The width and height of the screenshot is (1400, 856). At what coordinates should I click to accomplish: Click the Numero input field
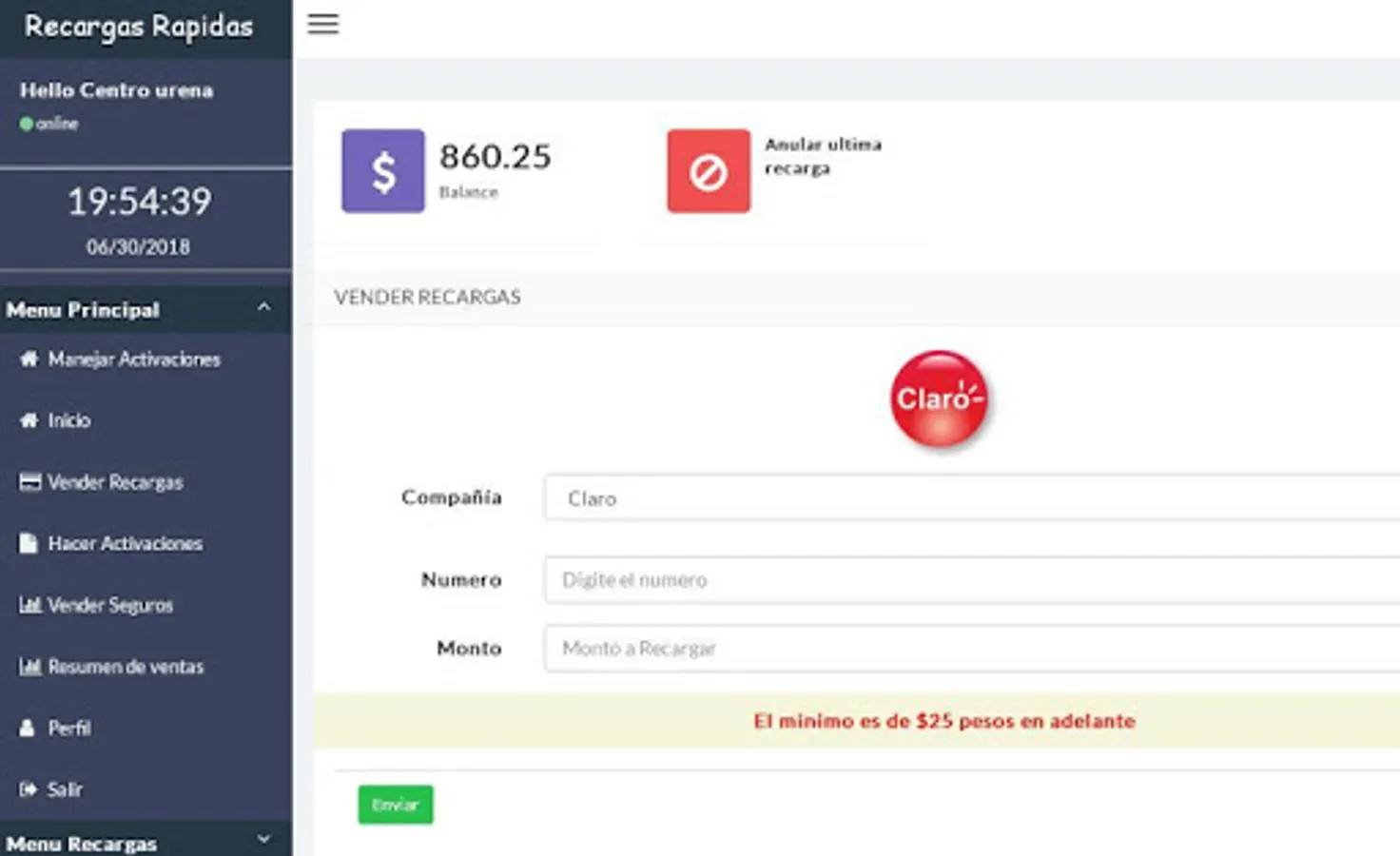pos(972,579)
